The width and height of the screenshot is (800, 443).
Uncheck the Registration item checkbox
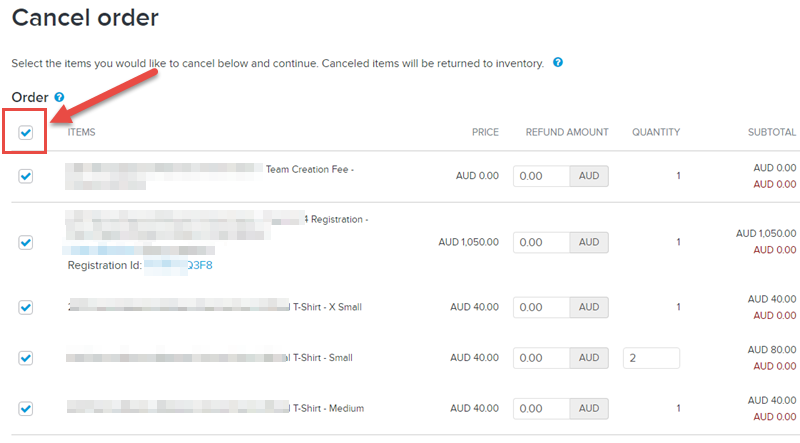26,242
